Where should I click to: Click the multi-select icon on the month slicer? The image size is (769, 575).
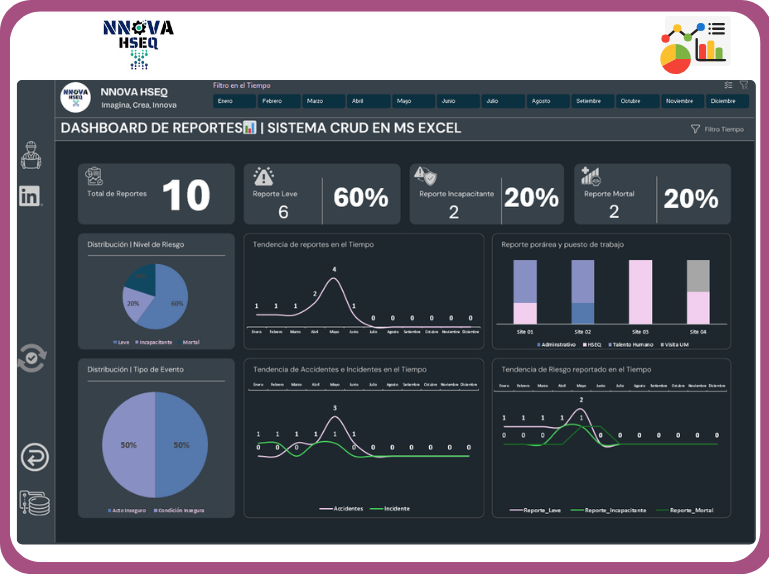pyautogui.click(x=728, y=85)
